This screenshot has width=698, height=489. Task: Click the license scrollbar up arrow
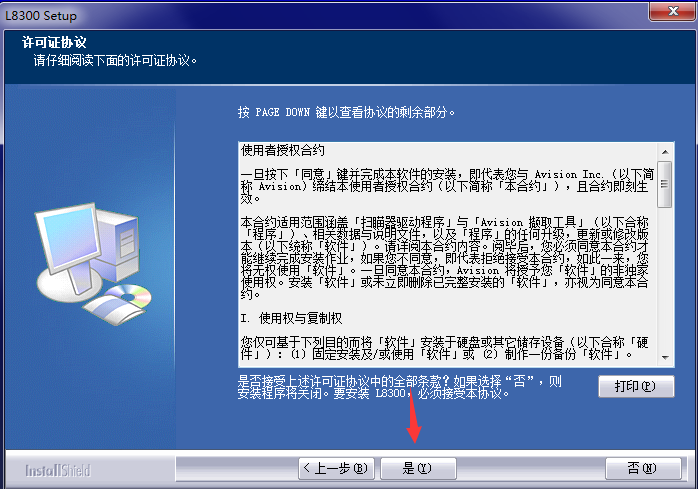click(x=665, y=152)
